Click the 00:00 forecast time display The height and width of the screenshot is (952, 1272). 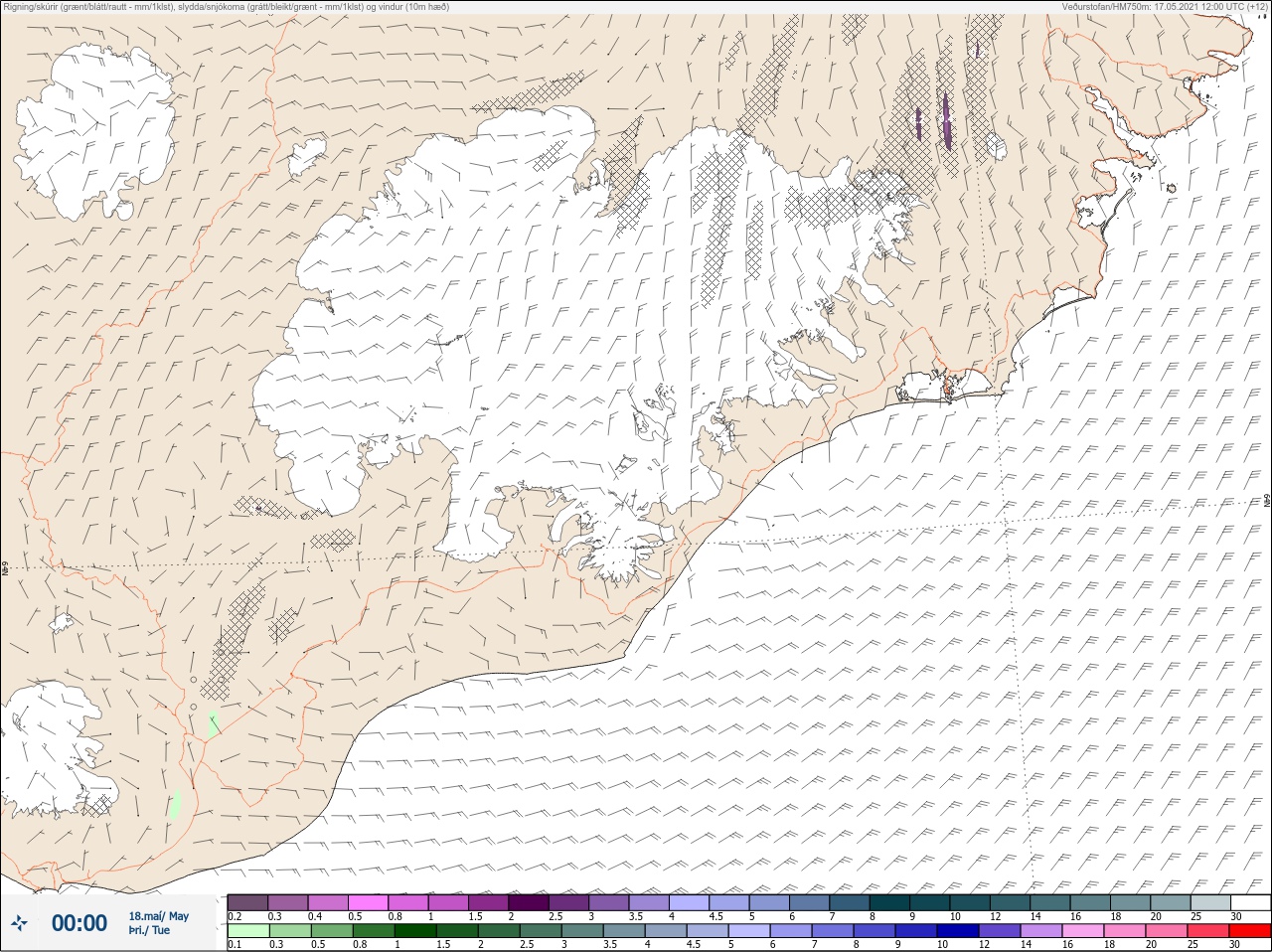click(x=79, y=923)
